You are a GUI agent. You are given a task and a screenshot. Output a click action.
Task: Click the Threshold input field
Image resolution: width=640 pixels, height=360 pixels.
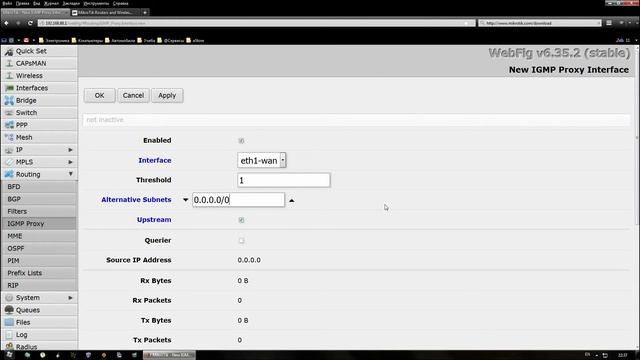point(284,180)
